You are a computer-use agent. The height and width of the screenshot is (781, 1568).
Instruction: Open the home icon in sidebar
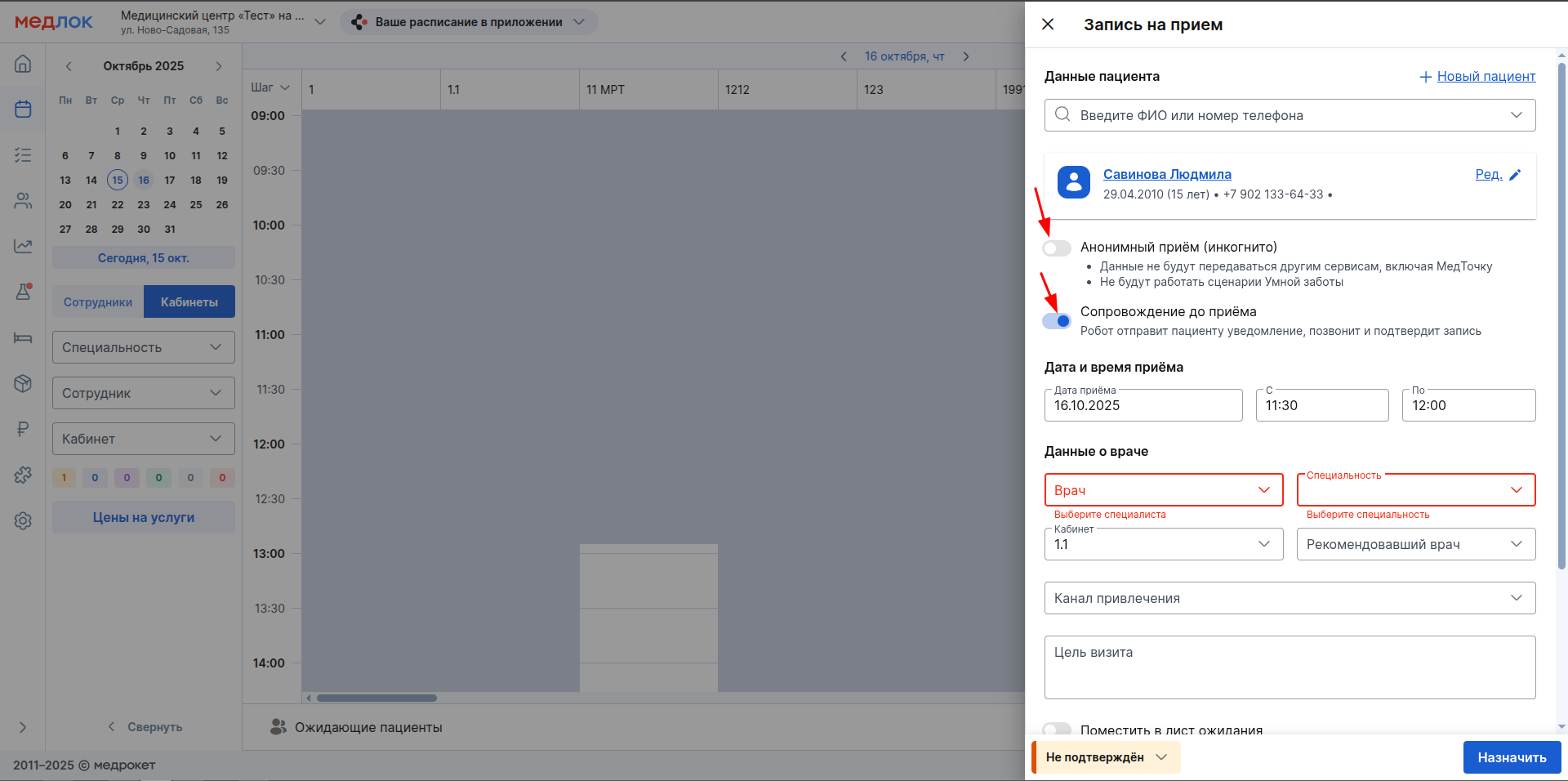[23, 64]
